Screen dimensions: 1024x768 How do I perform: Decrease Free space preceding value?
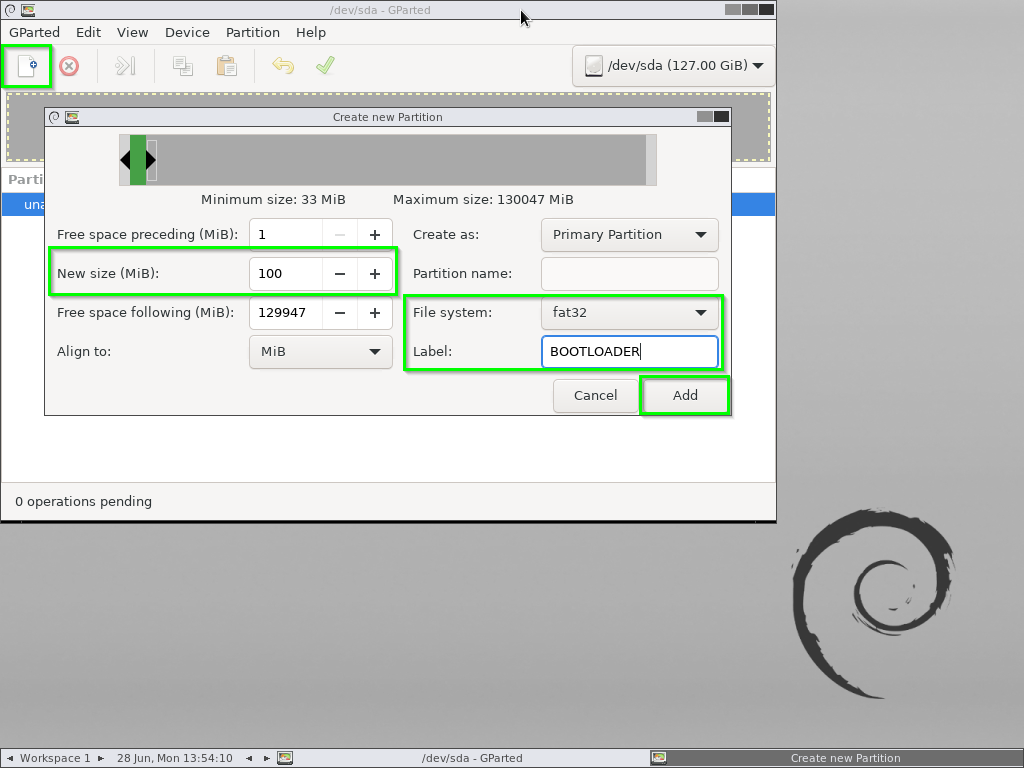tap(340, 235)
